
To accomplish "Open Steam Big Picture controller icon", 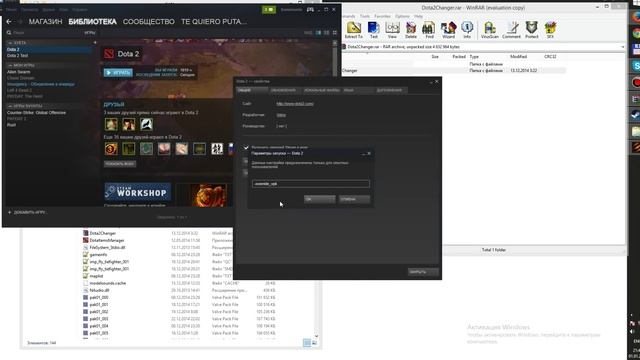I will pos(311,9).
